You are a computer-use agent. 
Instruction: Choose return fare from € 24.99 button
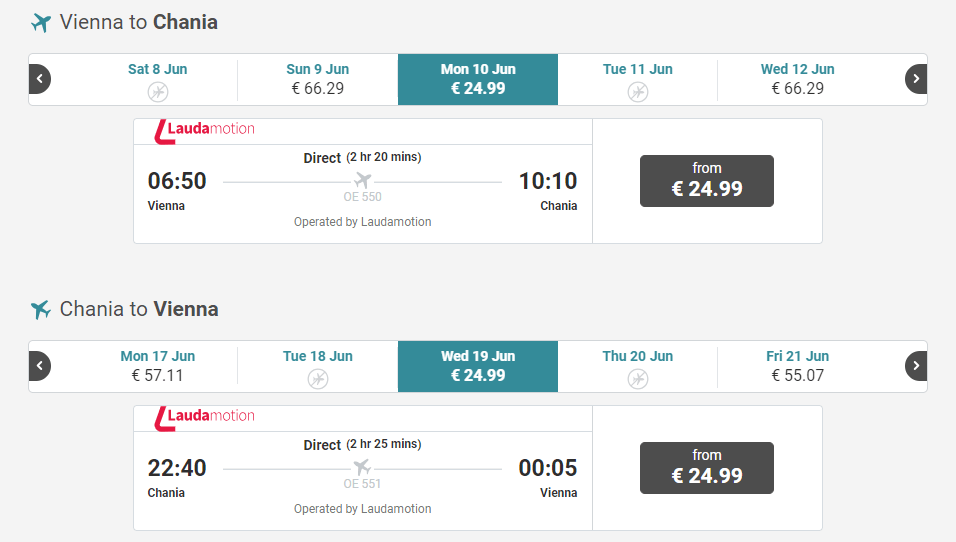pos(707,468)
